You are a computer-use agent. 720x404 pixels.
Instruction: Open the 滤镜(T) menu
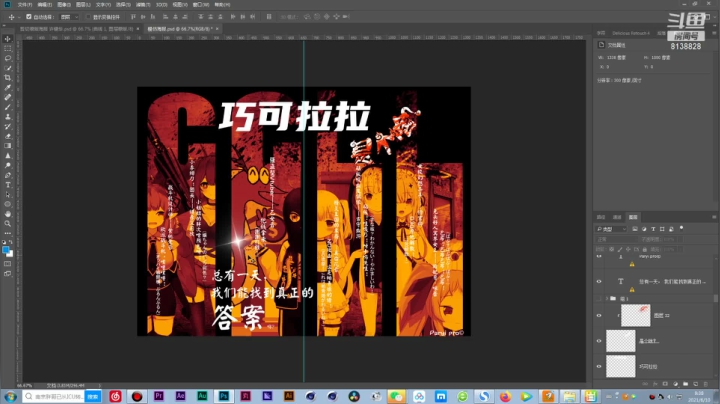(x=143, y=5)
